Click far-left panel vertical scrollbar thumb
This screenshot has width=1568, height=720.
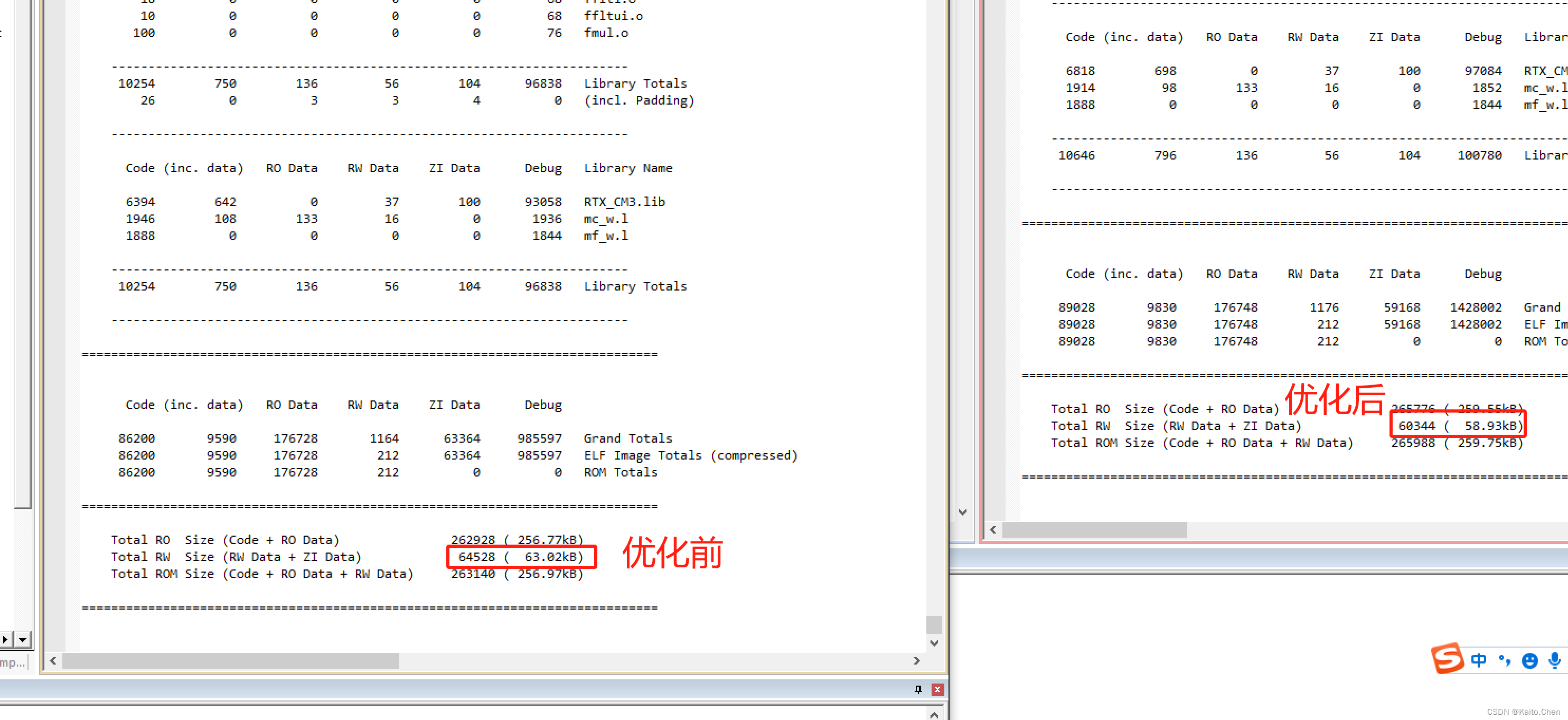pyautogui.click(x=22, y=254)
